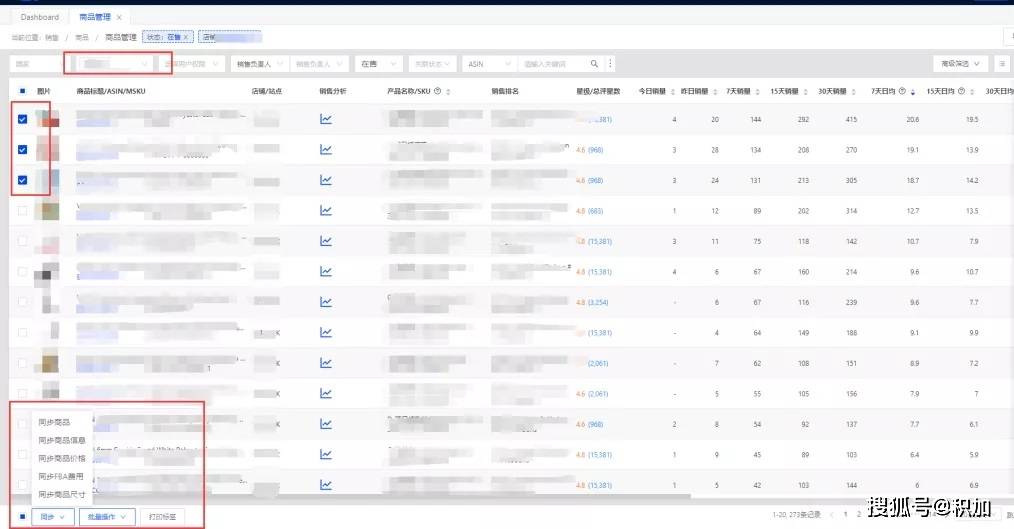The image size is (1014, 529).
Task: Click the keyword search input field
Action: tap(553, 64)
